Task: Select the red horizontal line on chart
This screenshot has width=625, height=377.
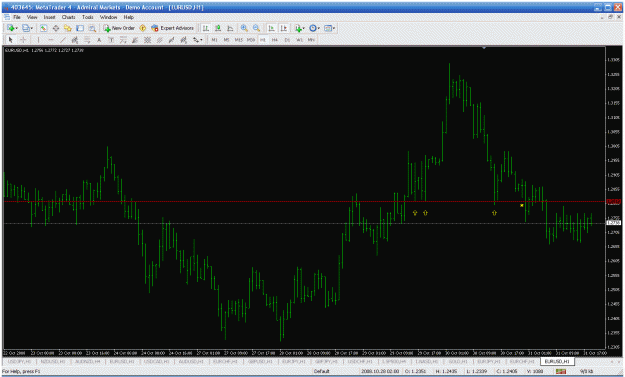Action: (x=305, y=202)
